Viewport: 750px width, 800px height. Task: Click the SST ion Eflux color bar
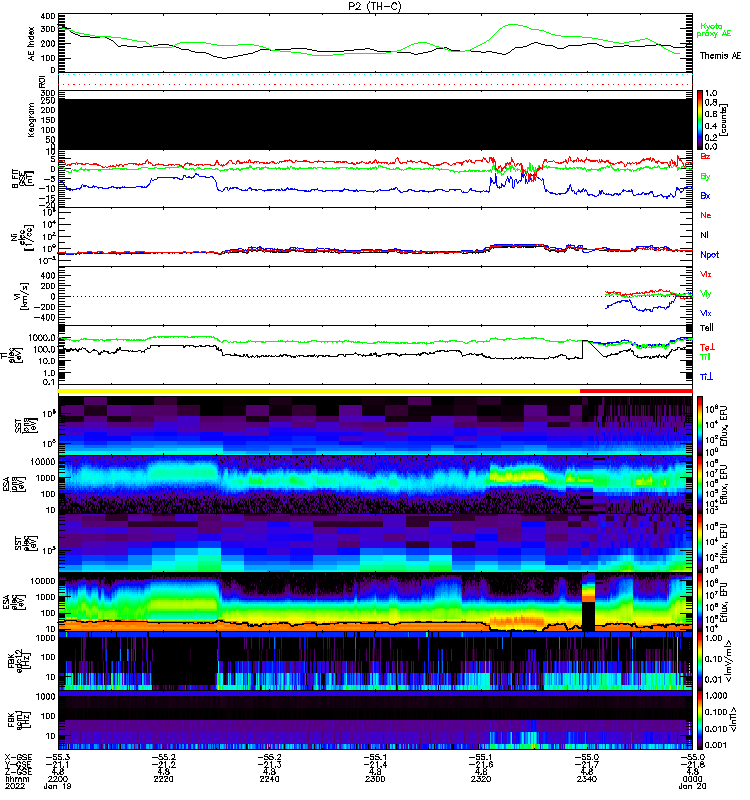[700, 426]
